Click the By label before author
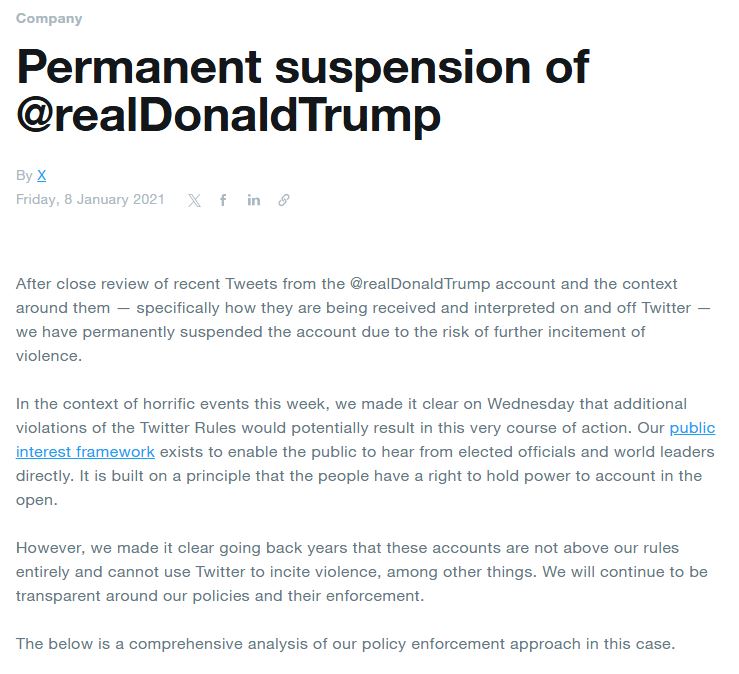Viewport: 739px width, 674px height. click(24, 175)
